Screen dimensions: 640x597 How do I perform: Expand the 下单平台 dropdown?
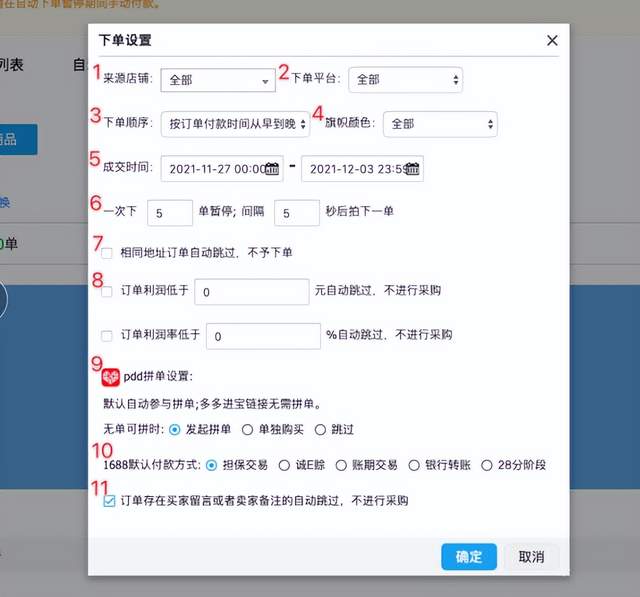405,79
